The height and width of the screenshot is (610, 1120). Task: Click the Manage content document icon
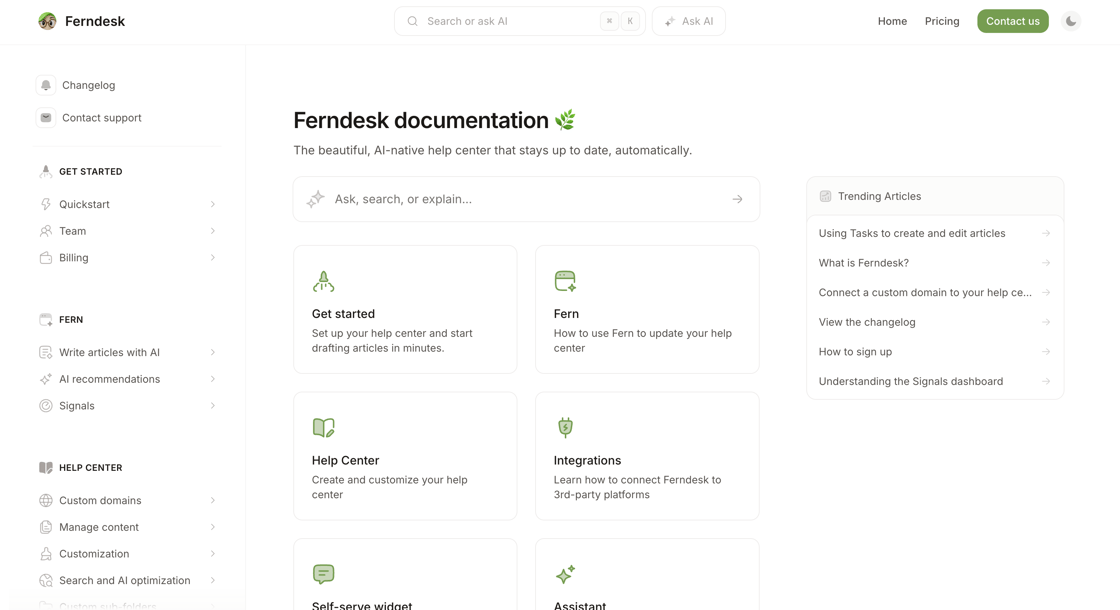point(46,527)
